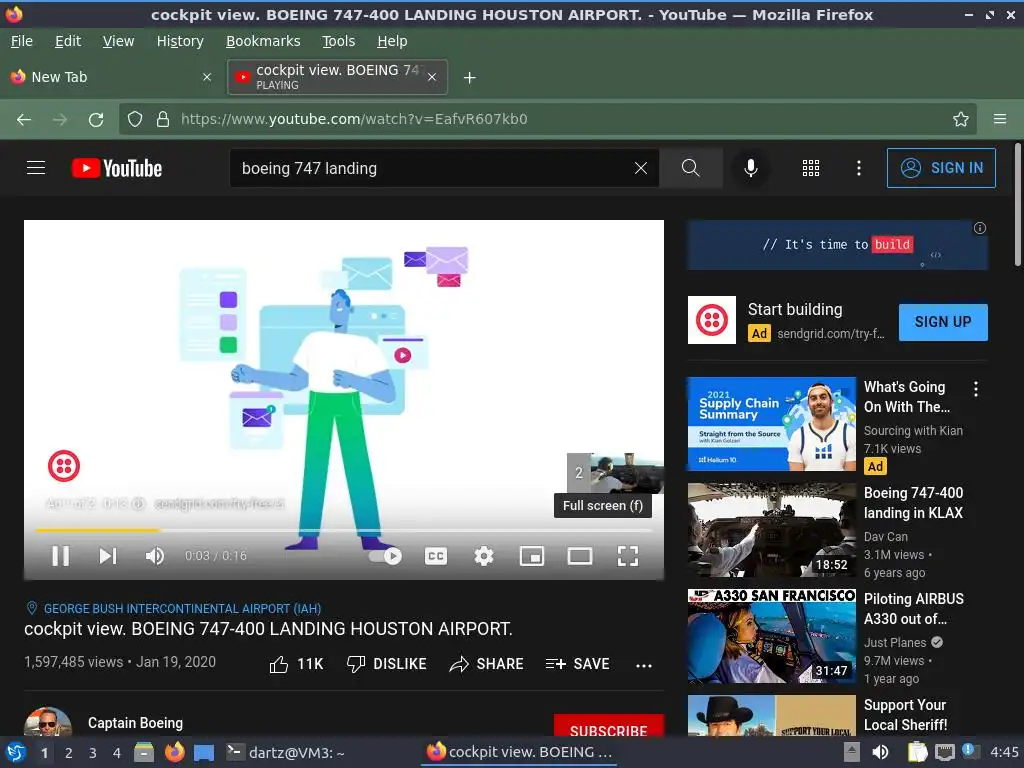This screenshot has height=768, width=1024.
Task: Open the Captain Boeing channel
Action: pos(135,723)
